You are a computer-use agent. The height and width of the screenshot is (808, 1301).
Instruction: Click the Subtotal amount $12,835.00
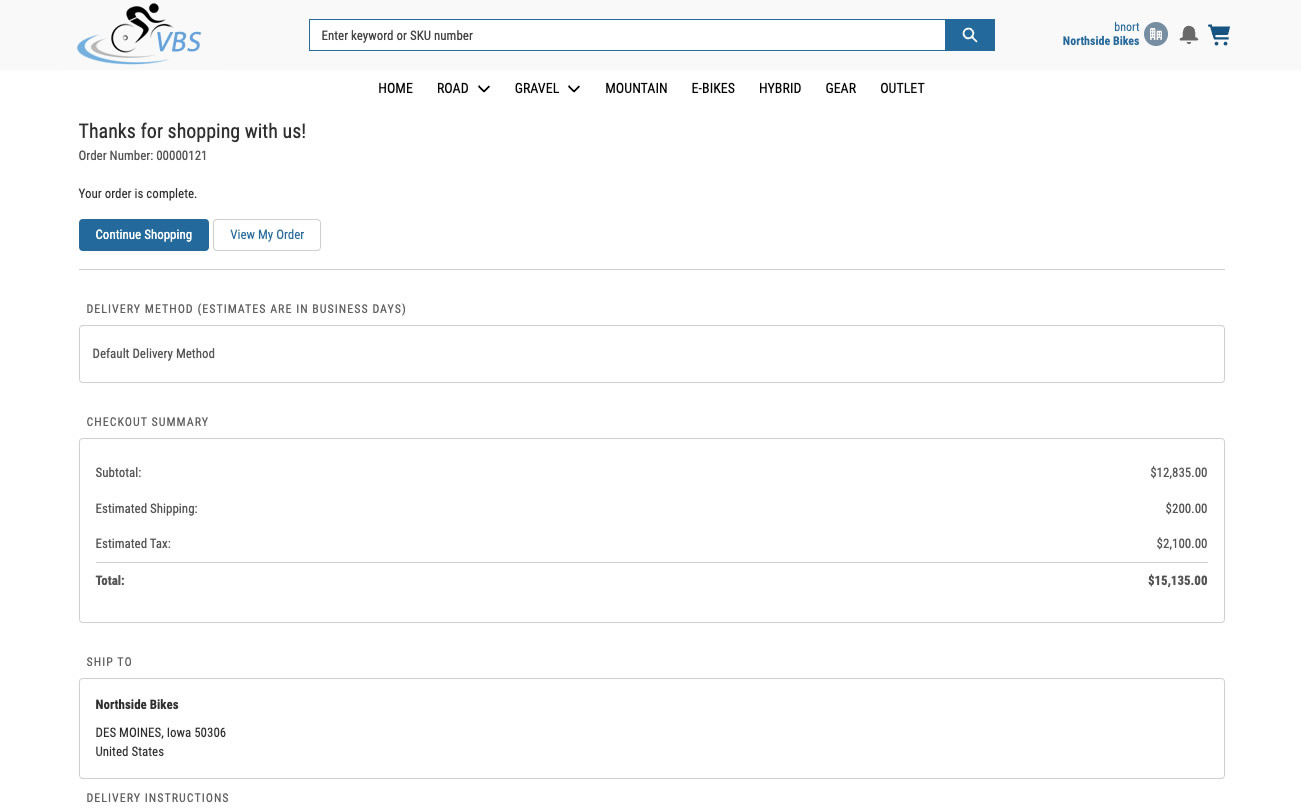(x=1178, y=473)
